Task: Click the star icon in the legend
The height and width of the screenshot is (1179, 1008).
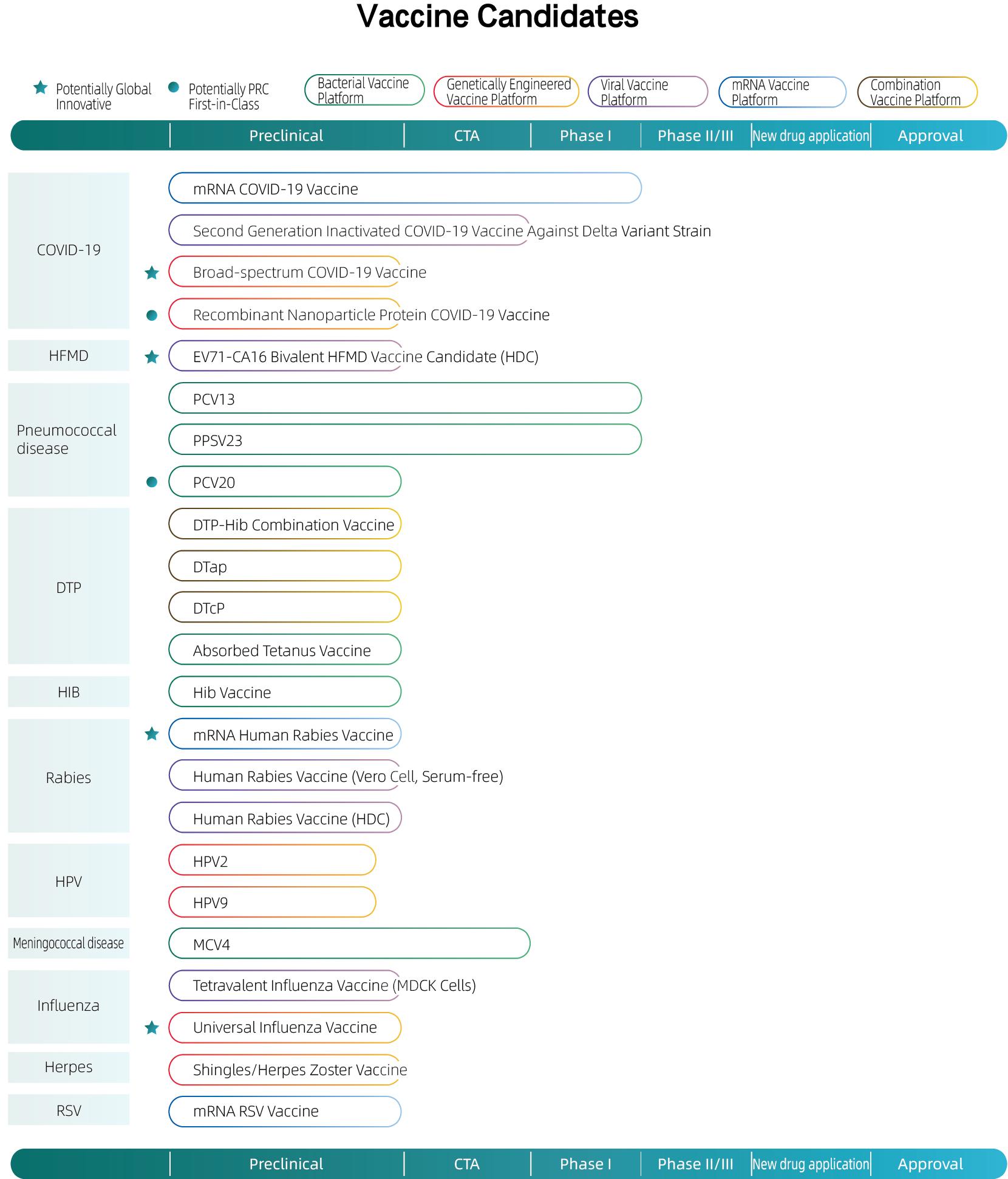Action: [40, 88]
